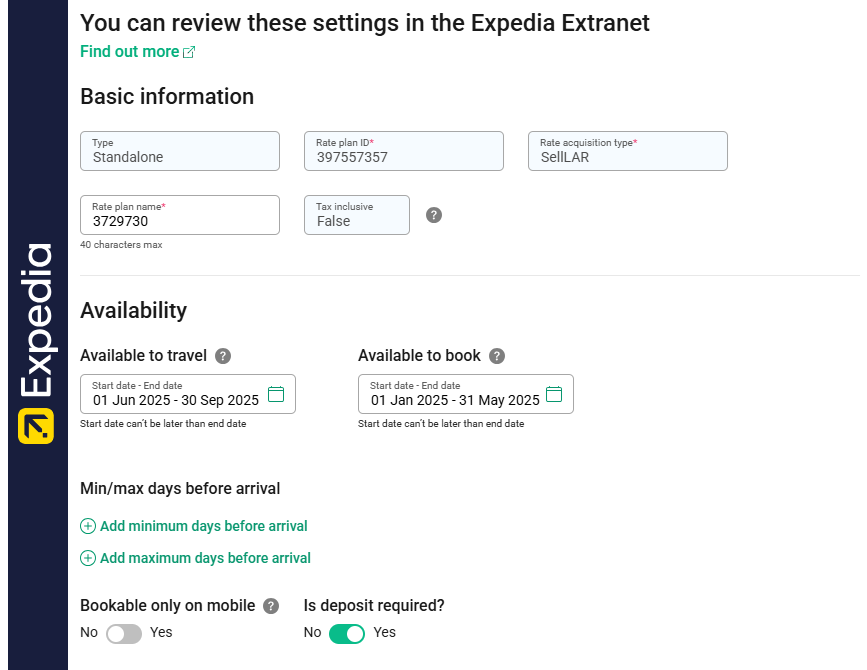Screen dimensions: 867x670
Task: Click plus icon for minimum days before arrival
Action: [88, 526]
